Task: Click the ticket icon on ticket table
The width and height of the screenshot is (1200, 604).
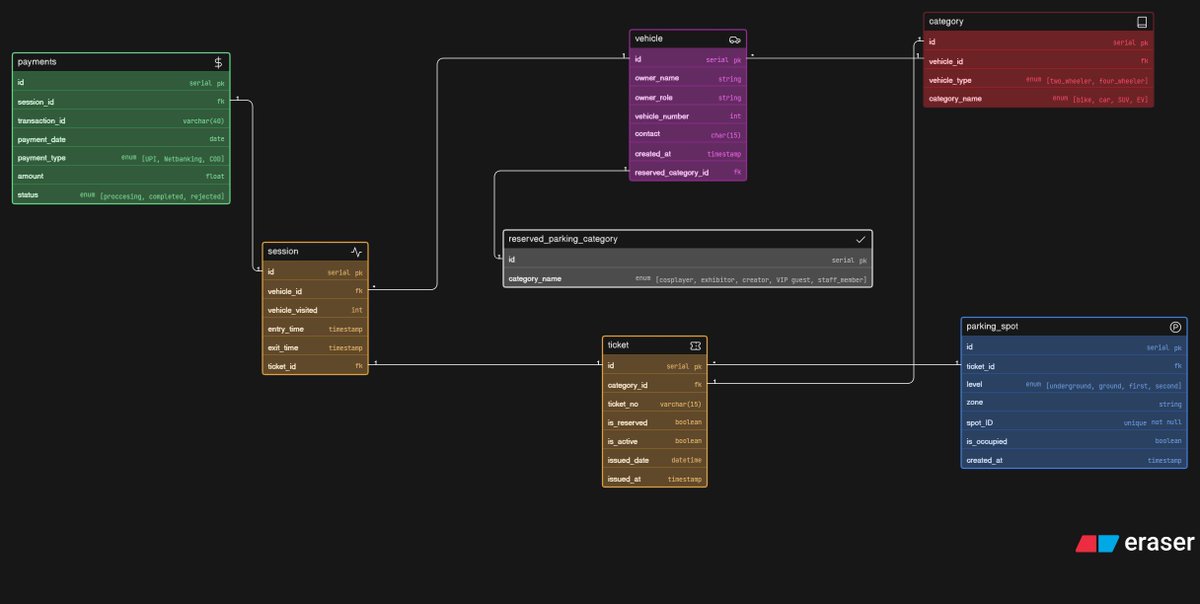Action: click(x=695, y=345)
